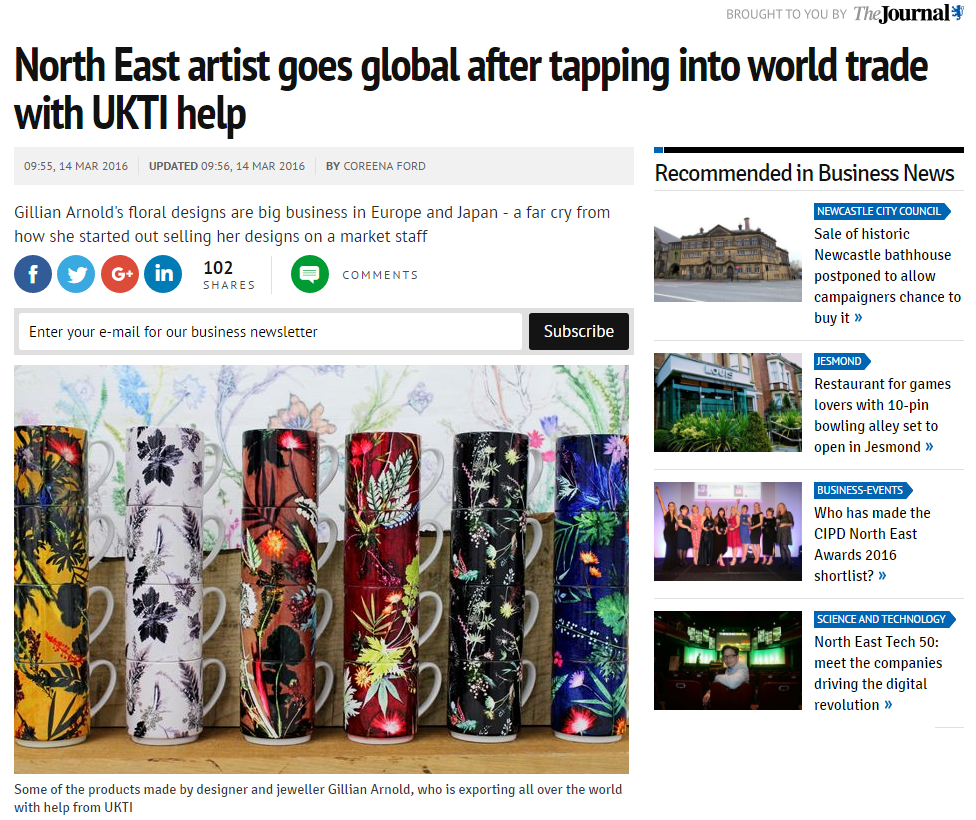Open the Newcastle bathhouse sale story
976x820 pixels.
tap(887, 276)
